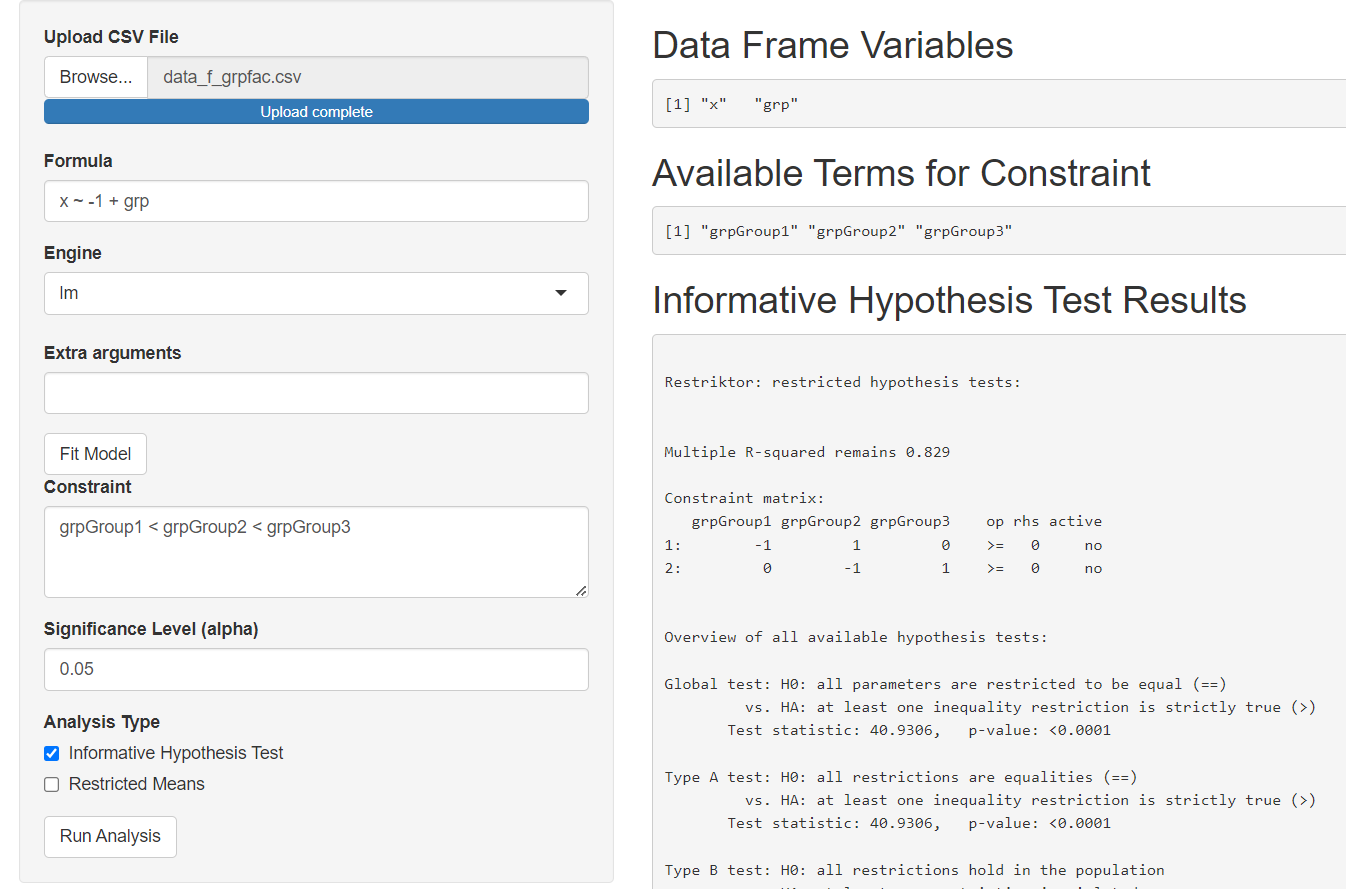
Task: Click the "Type B test: H0" line
Action: pyautogui.click(x=914, y=870)
